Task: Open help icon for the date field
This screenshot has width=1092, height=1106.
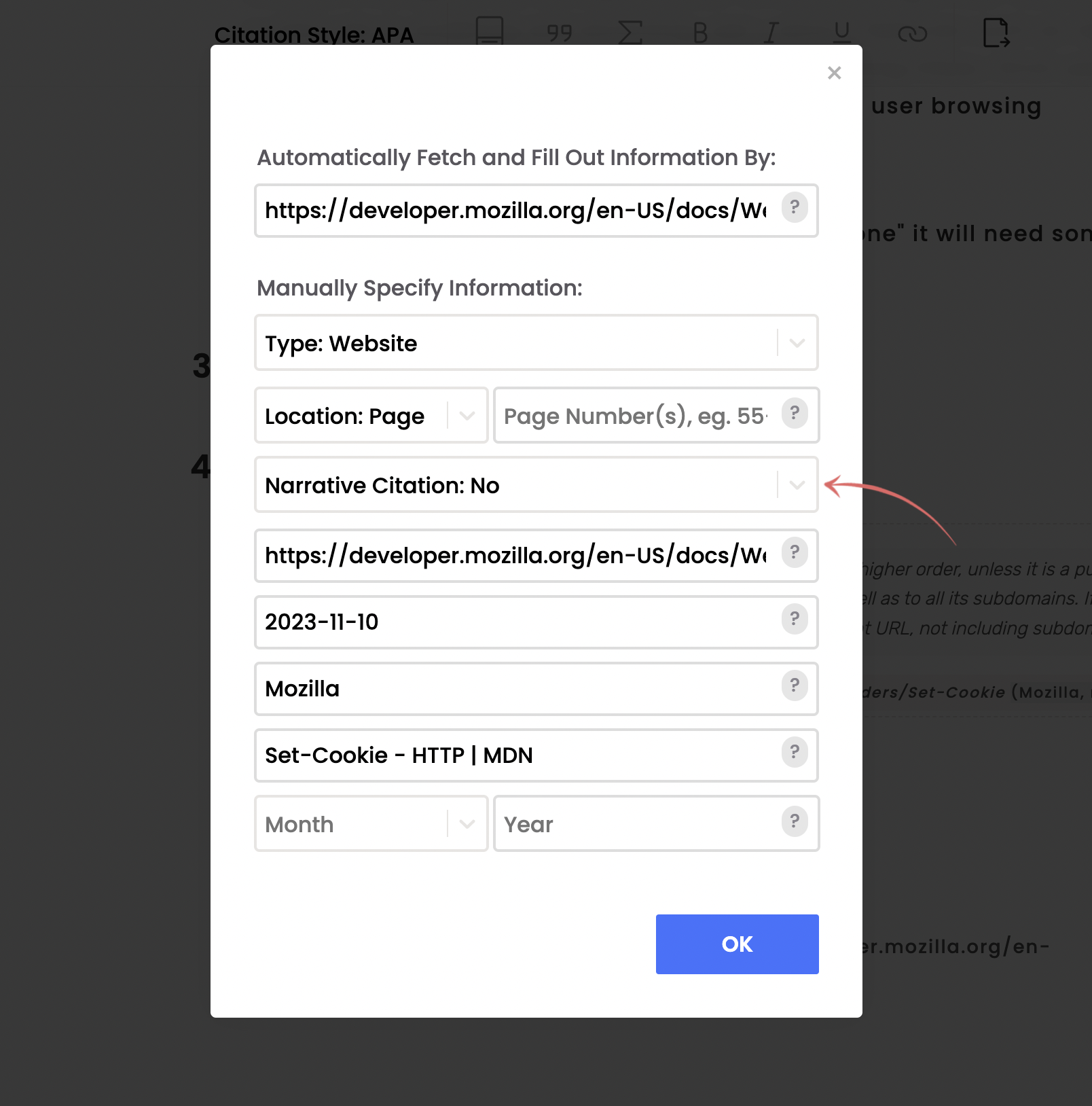Action: coord(795,619)
